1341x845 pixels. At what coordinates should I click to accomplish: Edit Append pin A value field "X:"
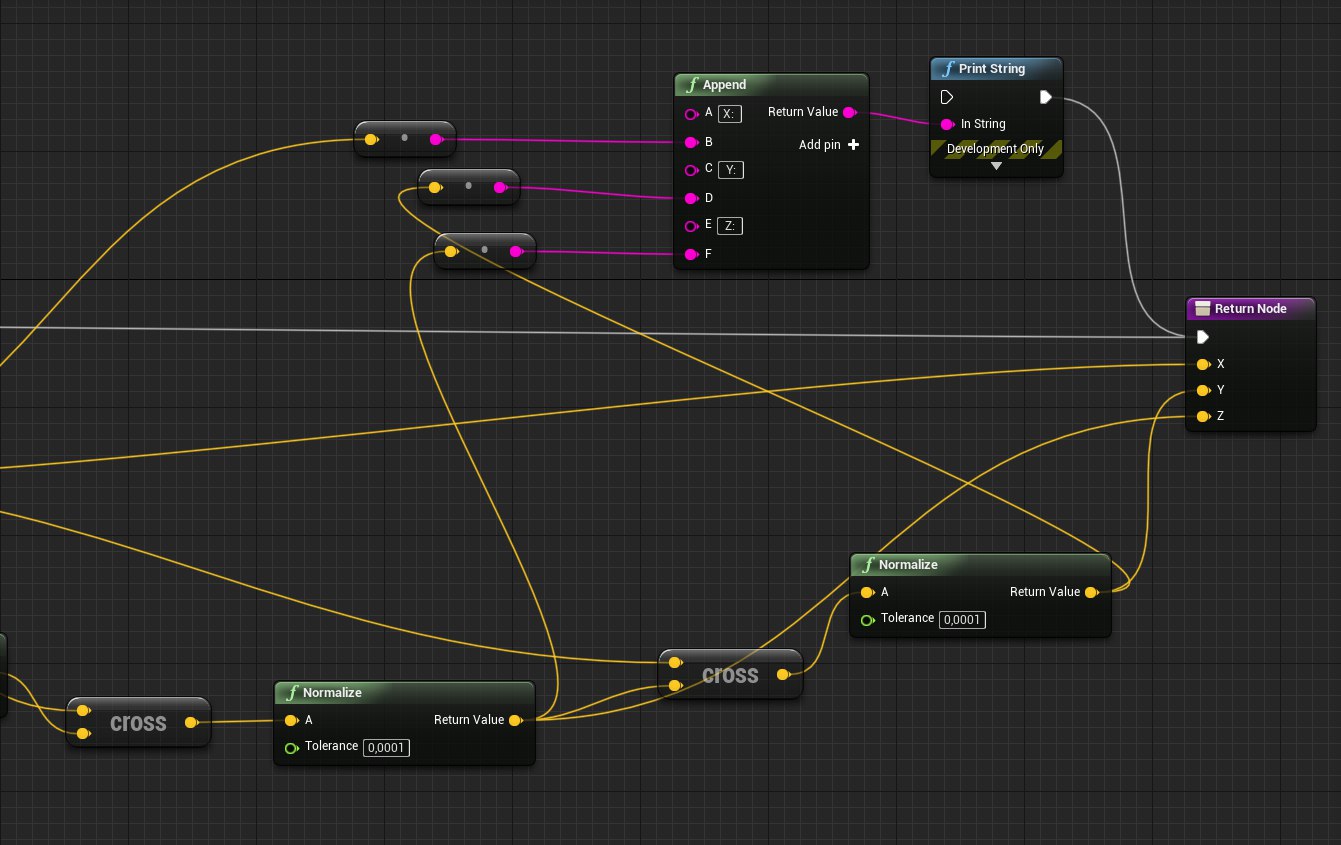[730, 114]
